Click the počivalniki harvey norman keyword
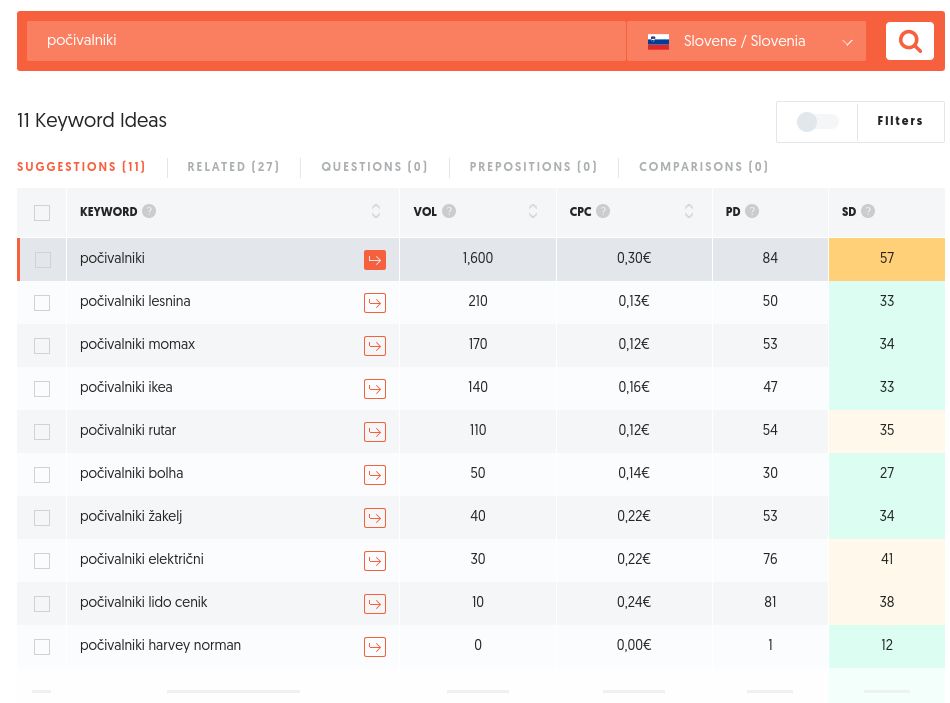 (161, 645)
